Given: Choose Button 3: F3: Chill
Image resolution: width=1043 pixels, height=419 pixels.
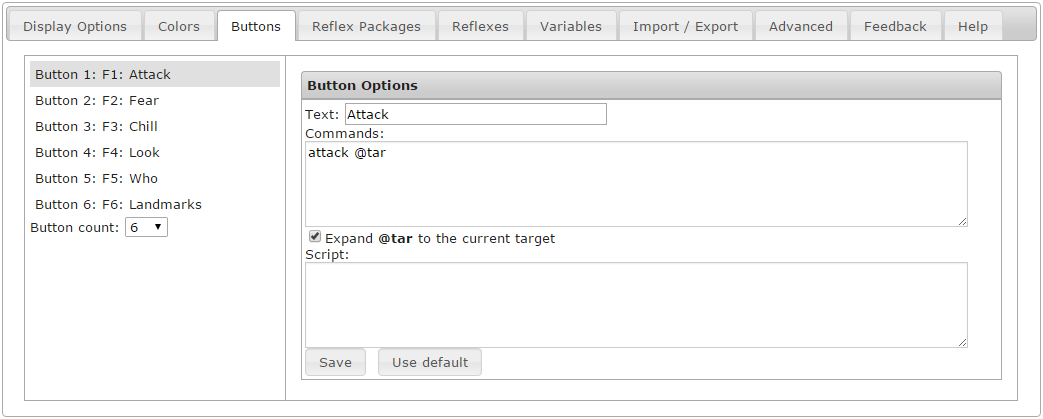Looking at the screenshot, I should (96, 127).
